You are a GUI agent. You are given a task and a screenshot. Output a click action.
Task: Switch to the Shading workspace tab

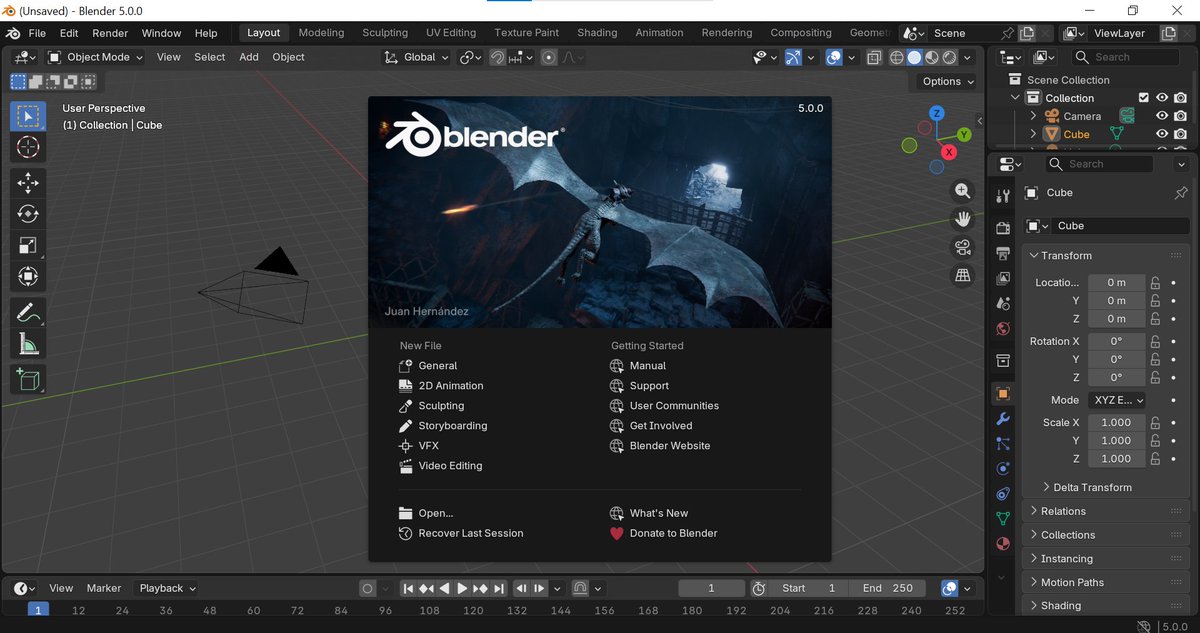click(597, 33)
